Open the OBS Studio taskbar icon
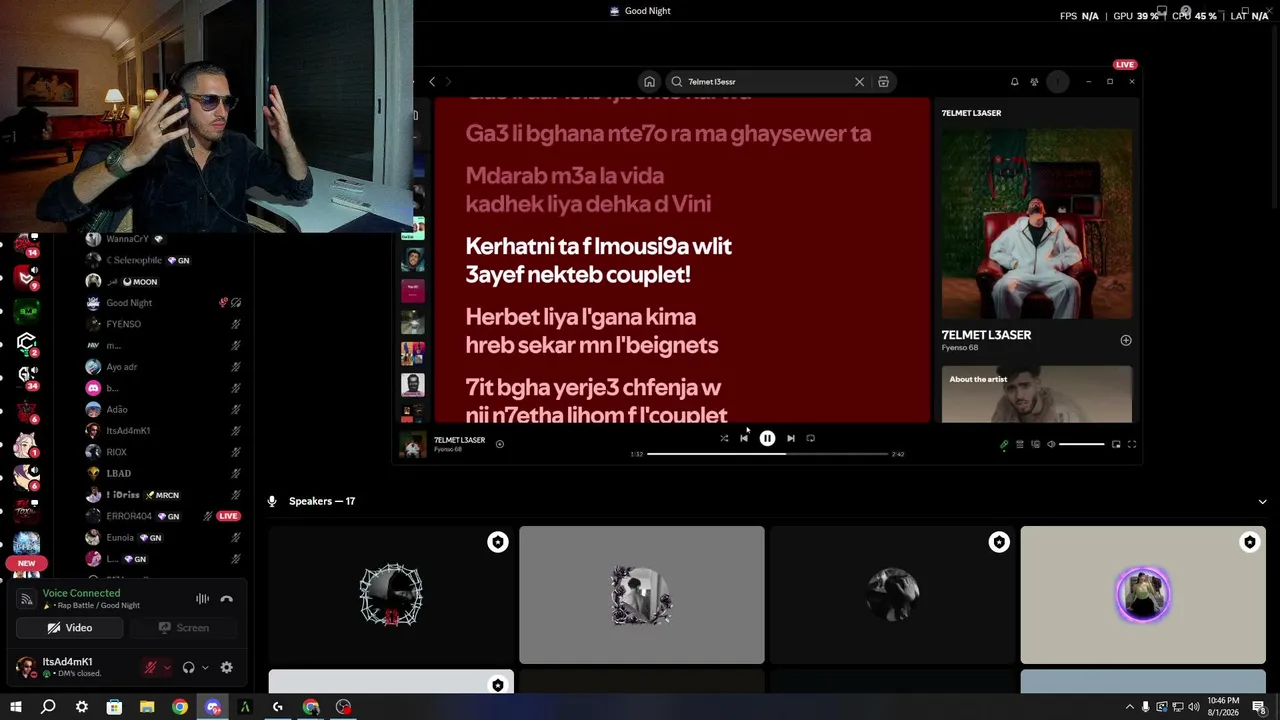The width and height of the screenshot is (1280, 720). coord(344,707)
